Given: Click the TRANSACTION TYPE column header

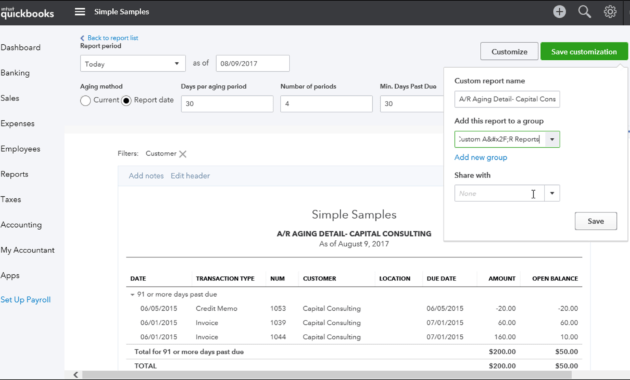Looking at the screenshot, I should click(225, 278).
